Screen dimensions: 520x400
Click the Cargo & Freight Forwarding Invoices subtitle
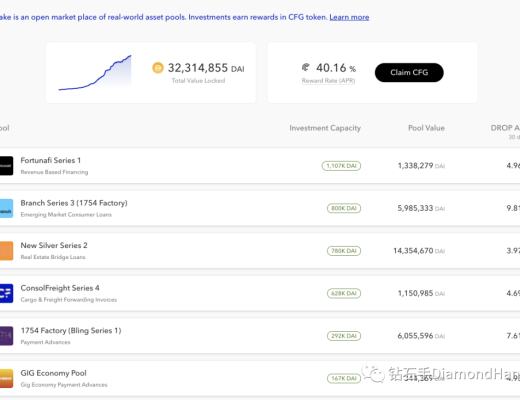point(69,300)
